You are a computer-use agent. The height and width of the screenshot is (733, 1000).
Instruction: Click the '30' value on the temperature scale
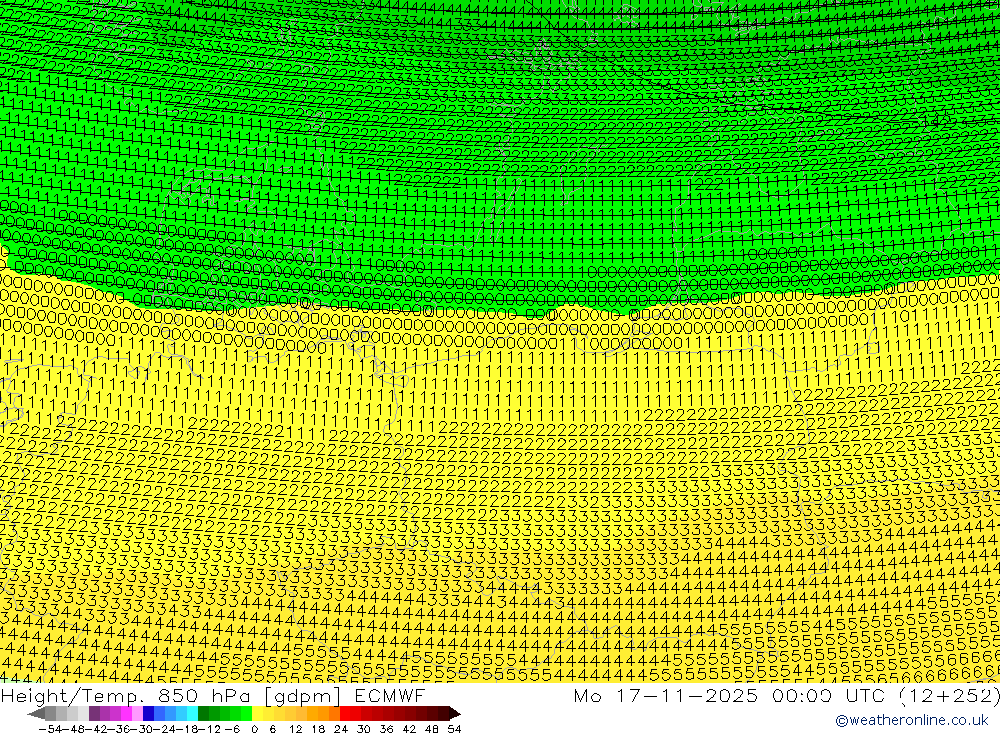click(364, 729)
